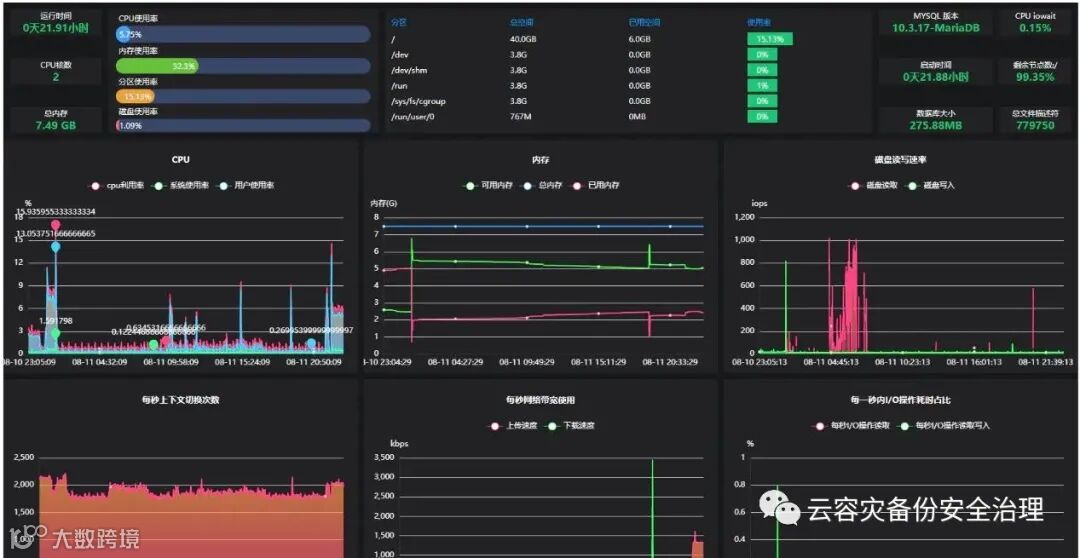Click the 分区 column header
1080x558 pixels.
pos(399,22)
